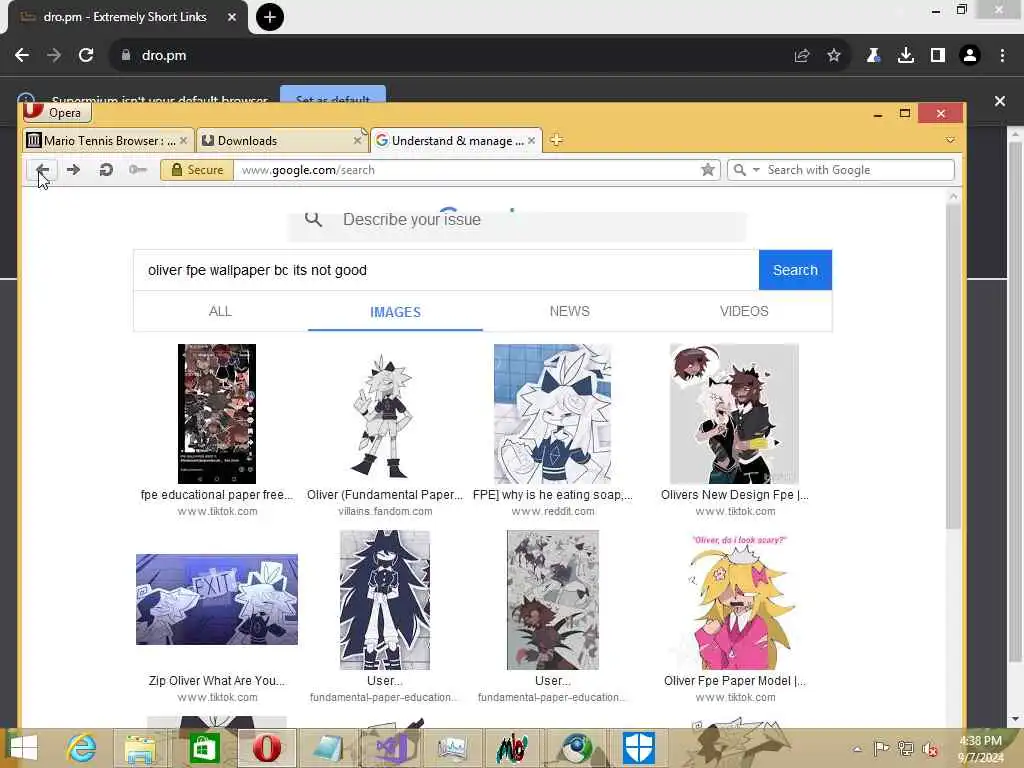Dismiss the default browser infobar
The height and width of the screenshot is (768, 1024).
[1000, 101]
